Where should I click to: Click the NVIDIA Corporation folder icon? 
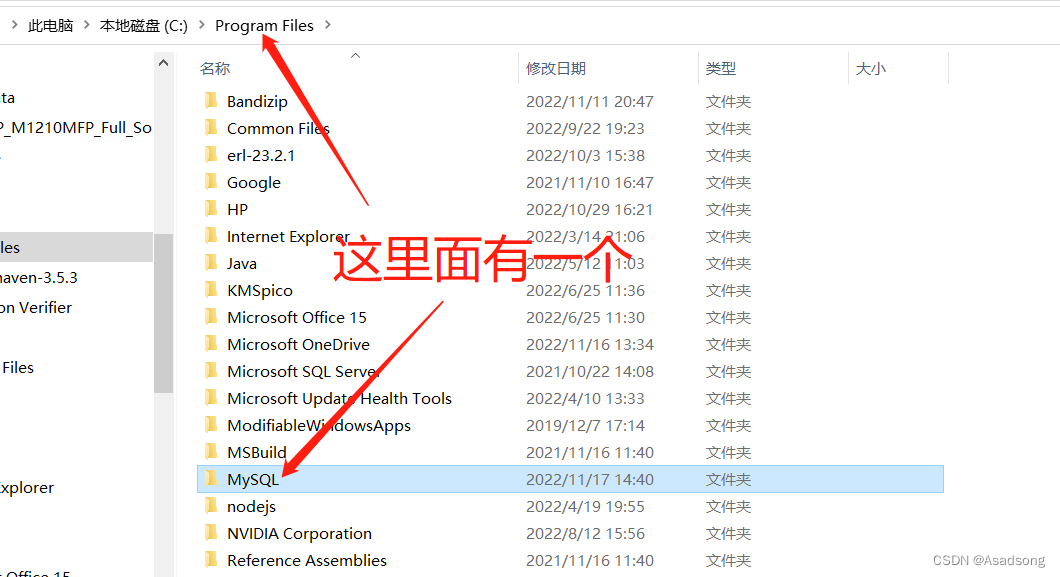click(x=211, y=533)
